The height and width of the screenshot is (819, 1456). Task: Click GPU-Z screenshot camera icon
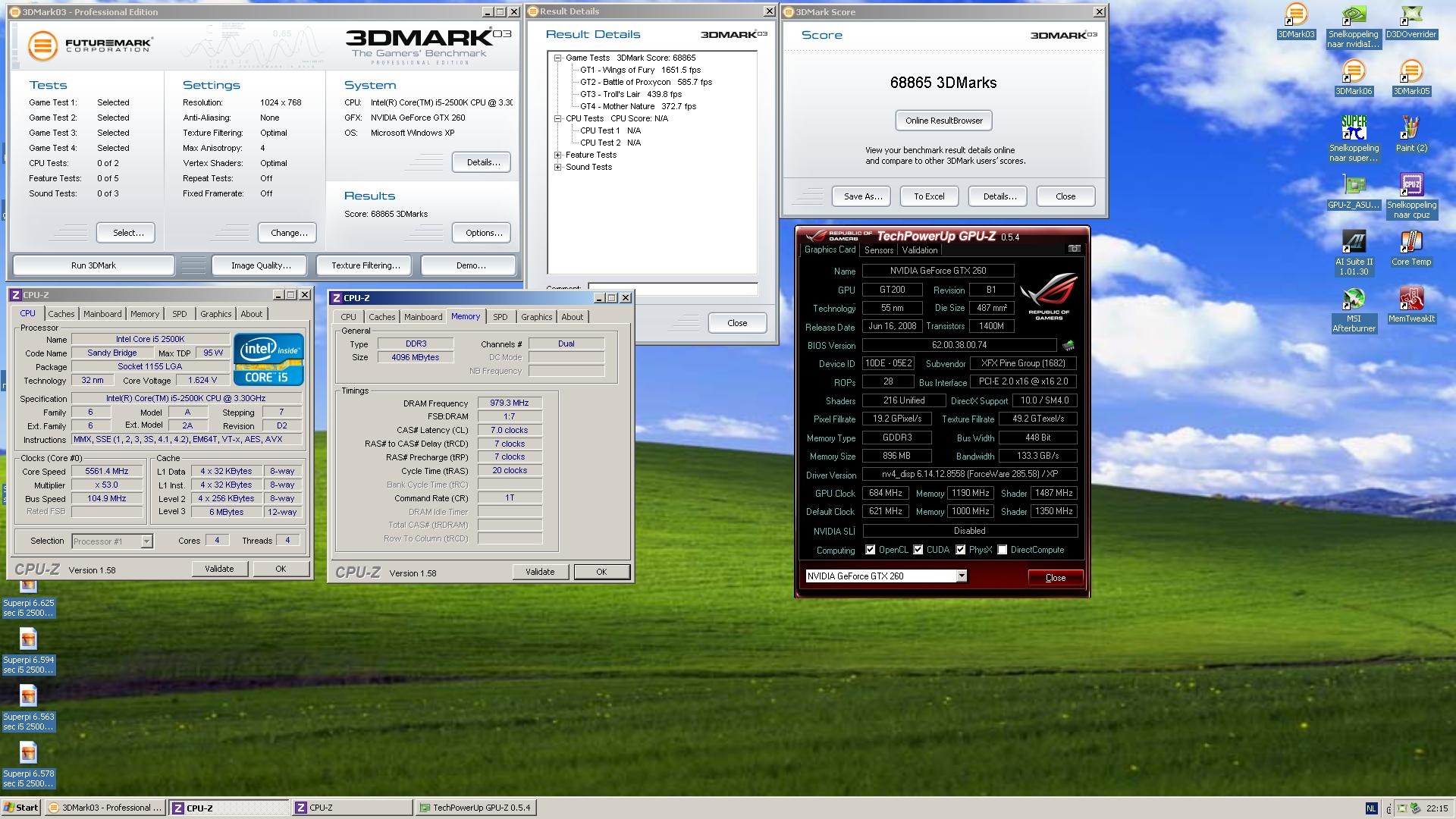click(1074, 249)
